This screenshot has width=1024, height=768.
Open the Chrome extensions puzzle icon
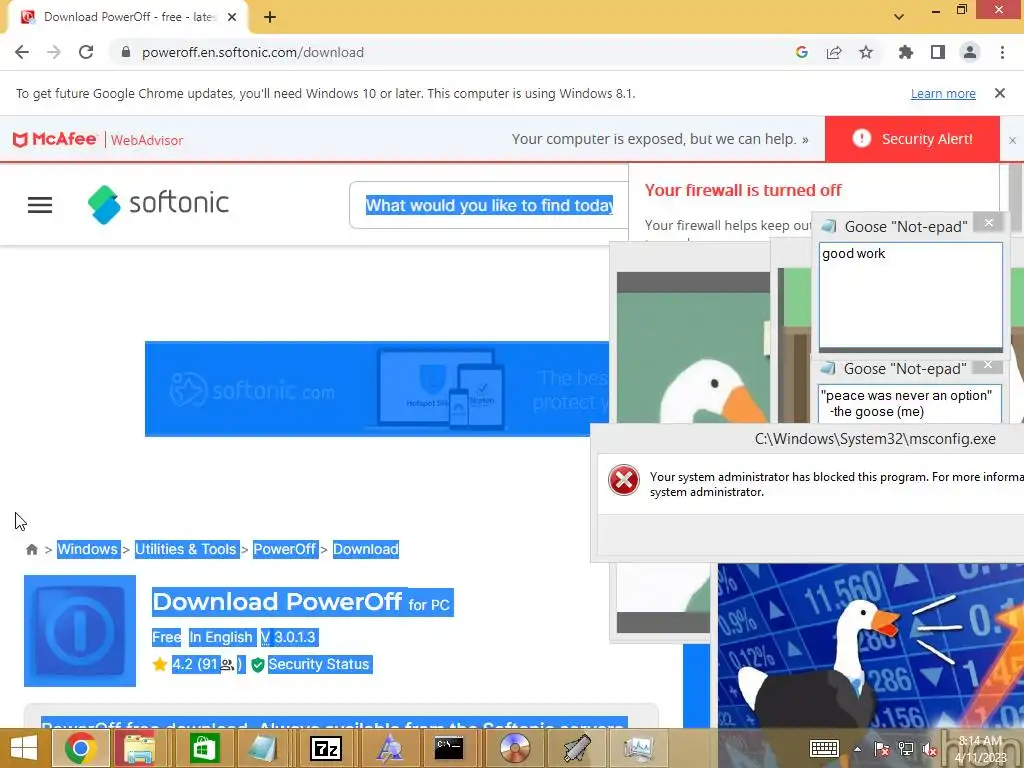pyautogui.click(x=906, y=52)
